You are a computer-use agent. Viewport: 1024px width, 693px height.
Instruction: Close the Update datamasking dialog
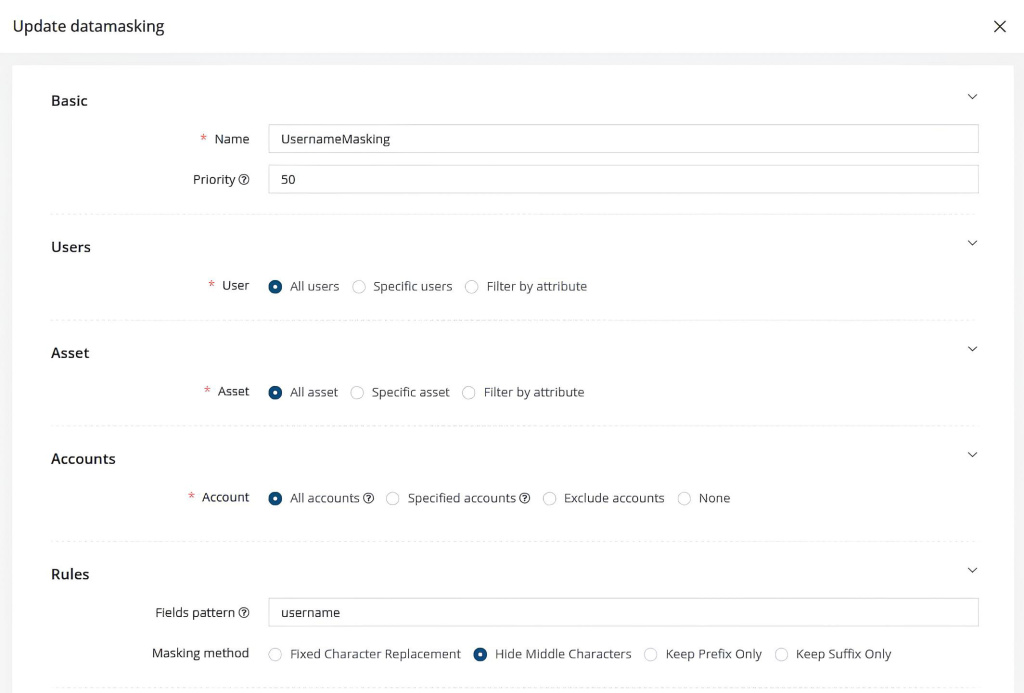tap(999, 27)
